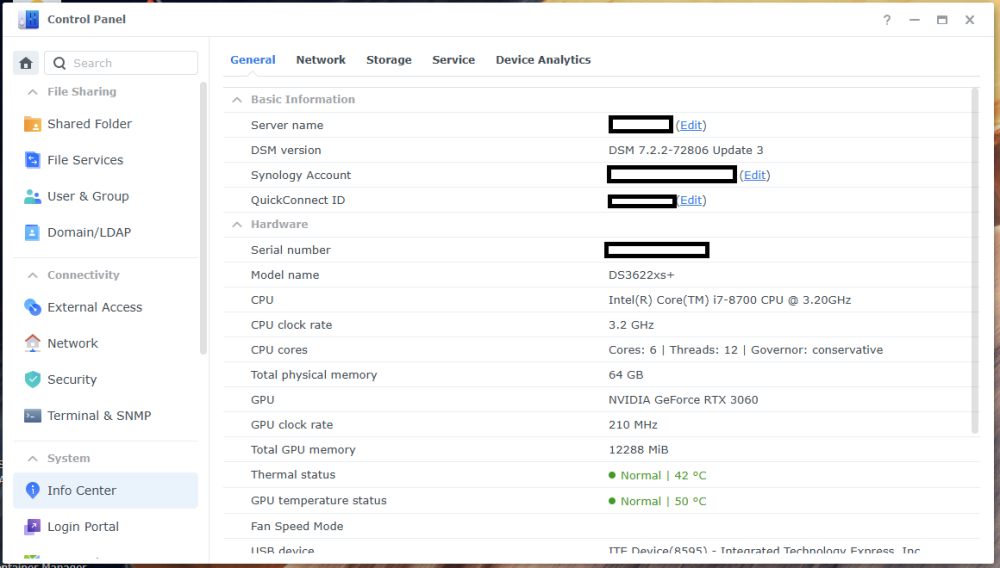Open File Services icon
This screenshot has width=1000, height=568.
tap(32, 160)
